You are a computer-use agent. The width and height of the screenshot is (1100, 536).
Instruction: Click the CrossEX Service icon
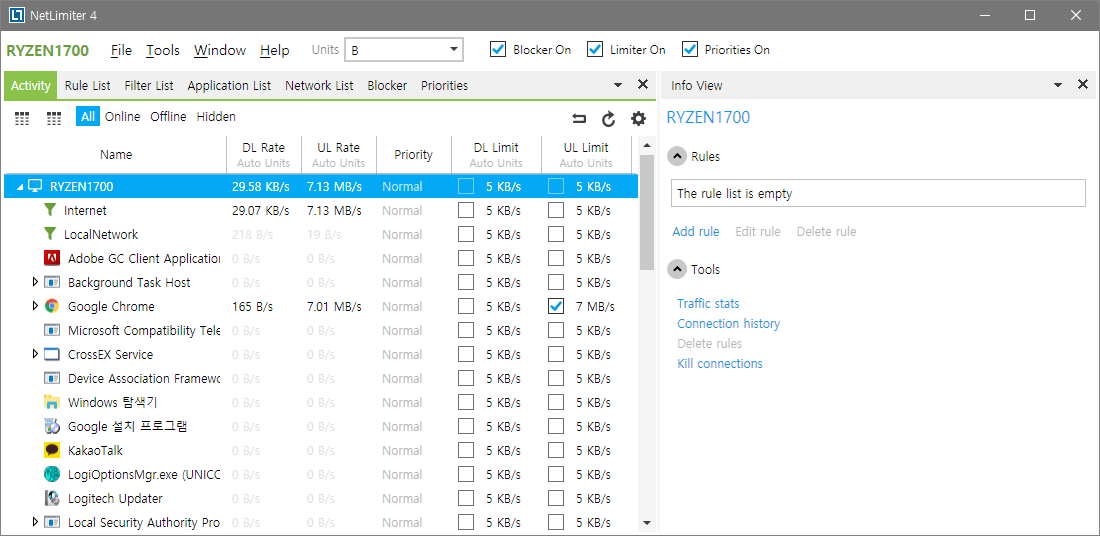(51, 354)
